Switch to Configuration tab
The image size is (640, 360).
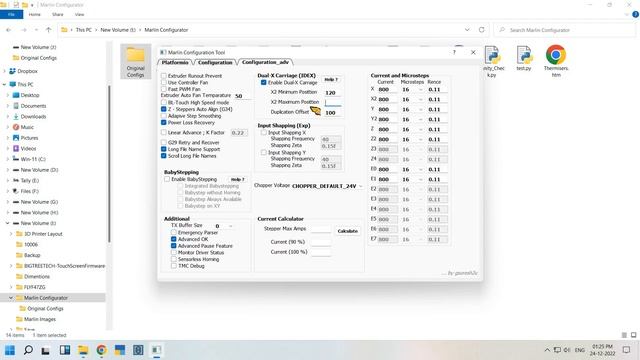(215, 62)
